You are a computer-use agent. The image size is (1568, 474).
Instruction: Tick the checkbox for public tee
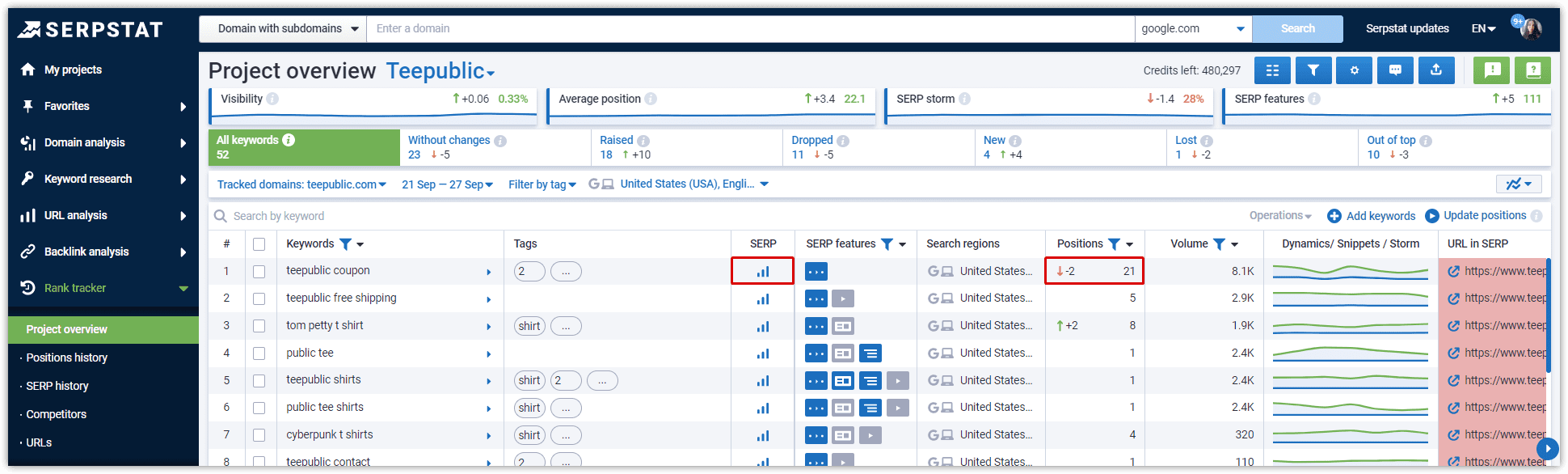[259, 353]
